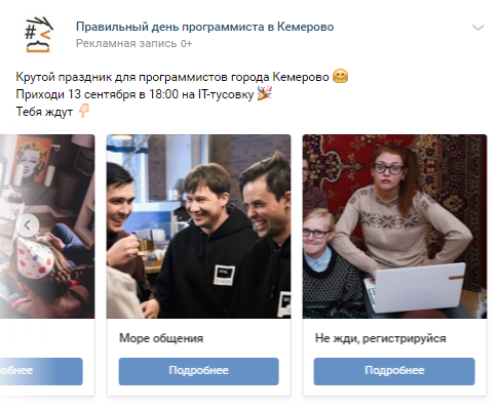Click the Море общения card title
Viewport: 500px width, 412px height.
click(161, 338)
